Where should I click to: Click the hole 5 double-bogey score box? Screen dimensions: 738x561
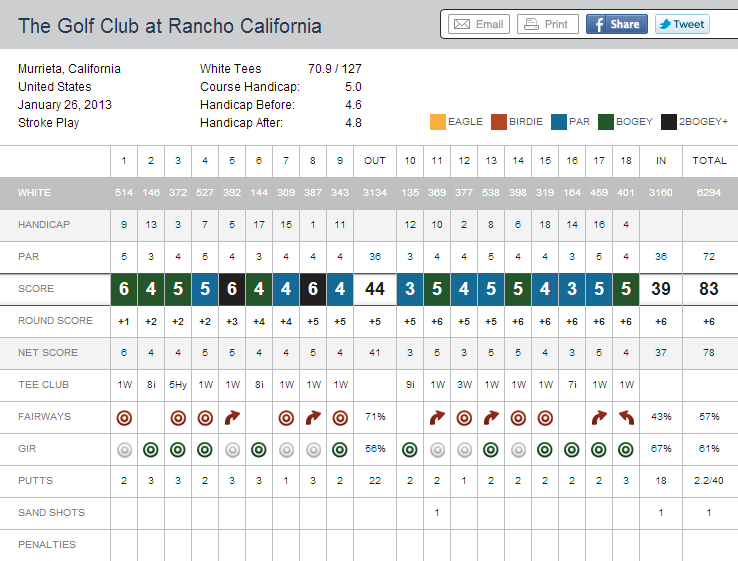232,289
